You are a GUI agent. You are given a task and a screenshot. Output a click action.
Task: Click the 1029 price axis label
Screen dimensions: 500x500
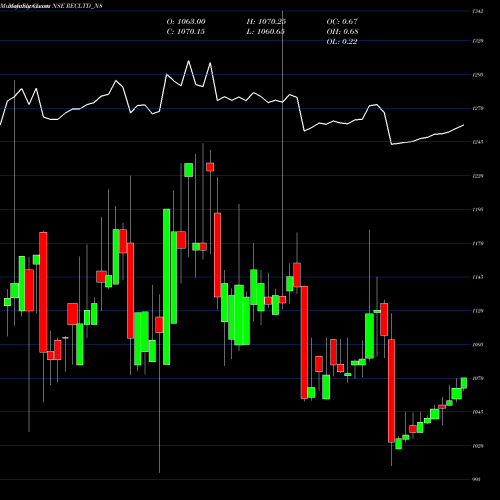(x=478, y=446)
